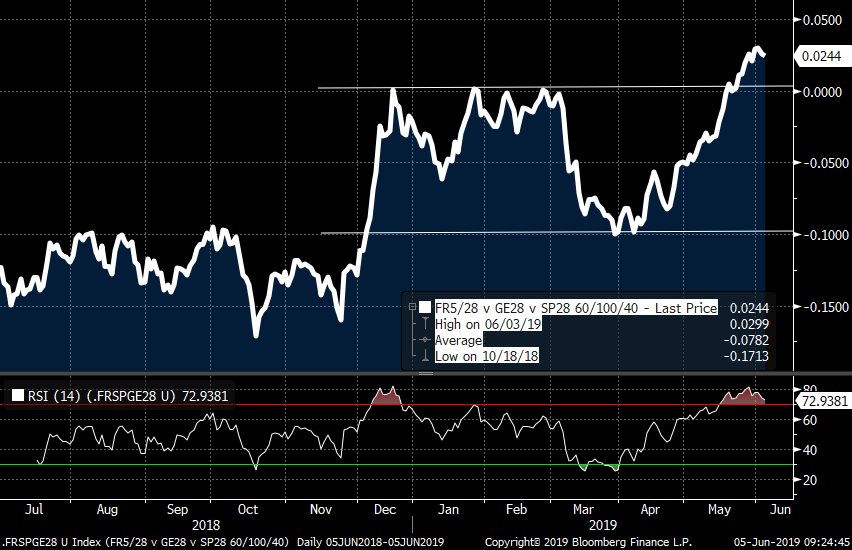Click the 0.0500 axis label
The width and height of the screenshot is (852, 550).
click(x=822, y=20)
